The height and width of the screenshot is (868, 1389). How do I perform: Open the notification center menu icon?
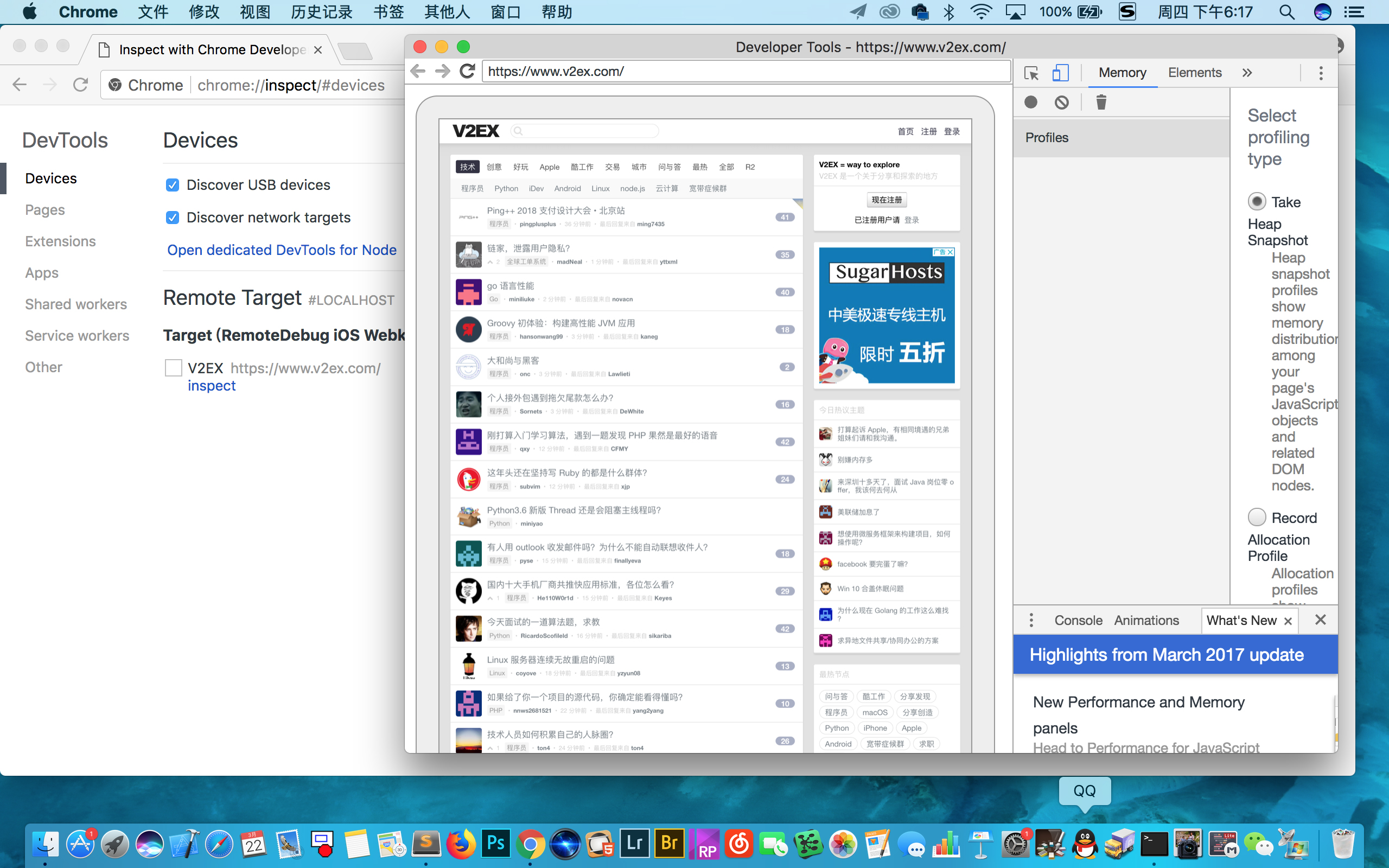[x=1355, y=12]
